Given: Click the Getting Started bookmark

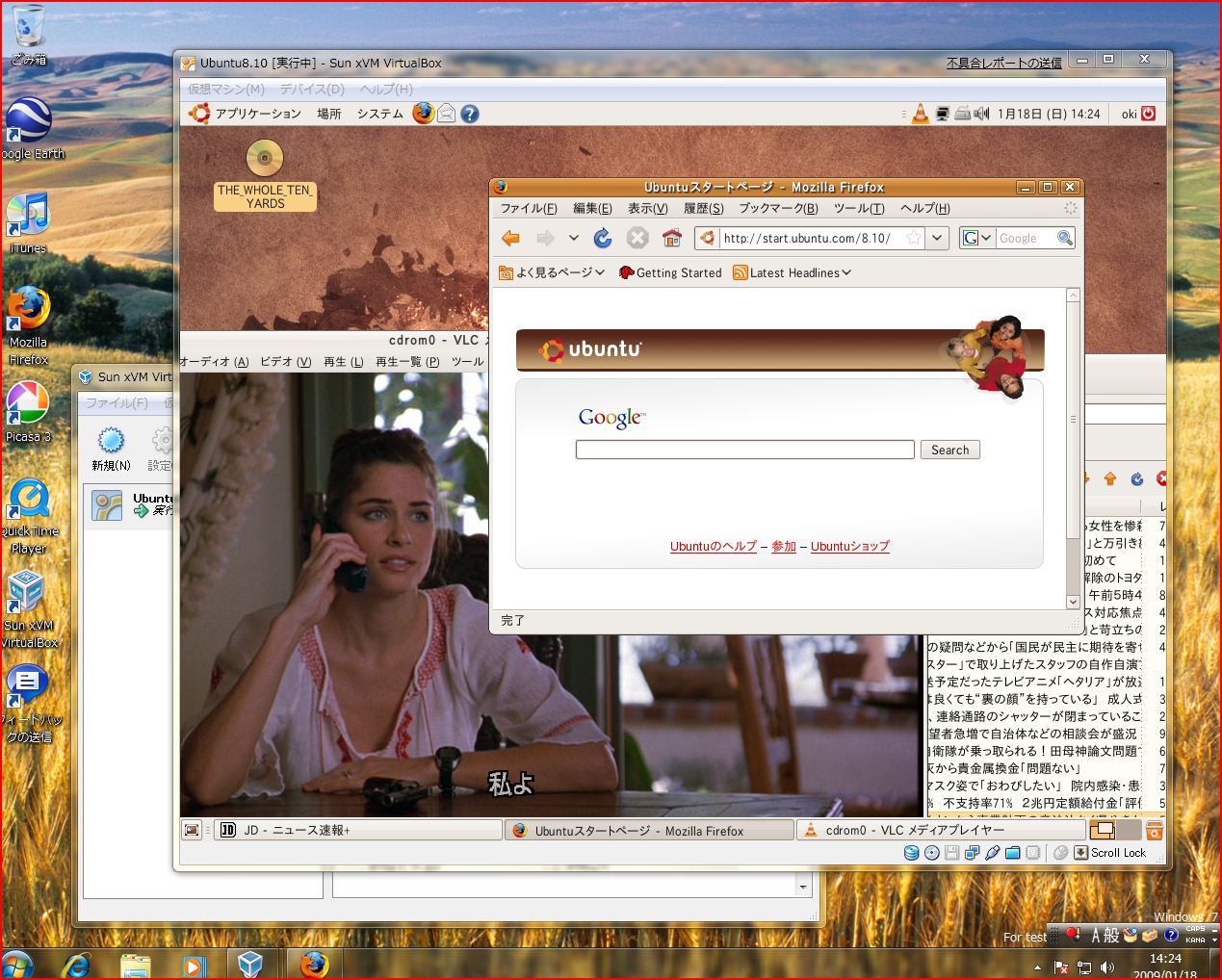Looking at the screenshot, I should click(670, 272).
